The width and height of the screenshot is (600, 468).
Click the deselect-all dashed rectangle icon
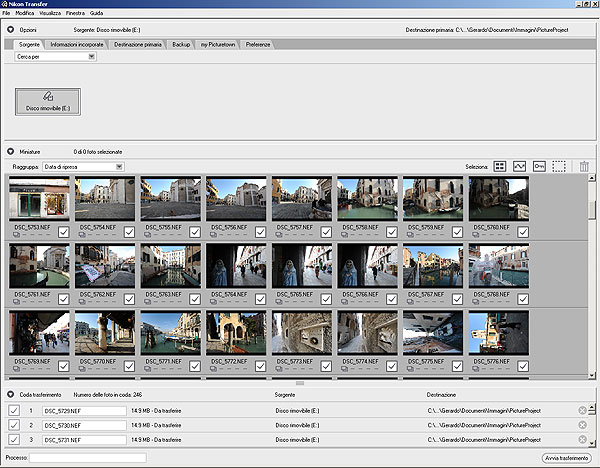coord(559,166)
